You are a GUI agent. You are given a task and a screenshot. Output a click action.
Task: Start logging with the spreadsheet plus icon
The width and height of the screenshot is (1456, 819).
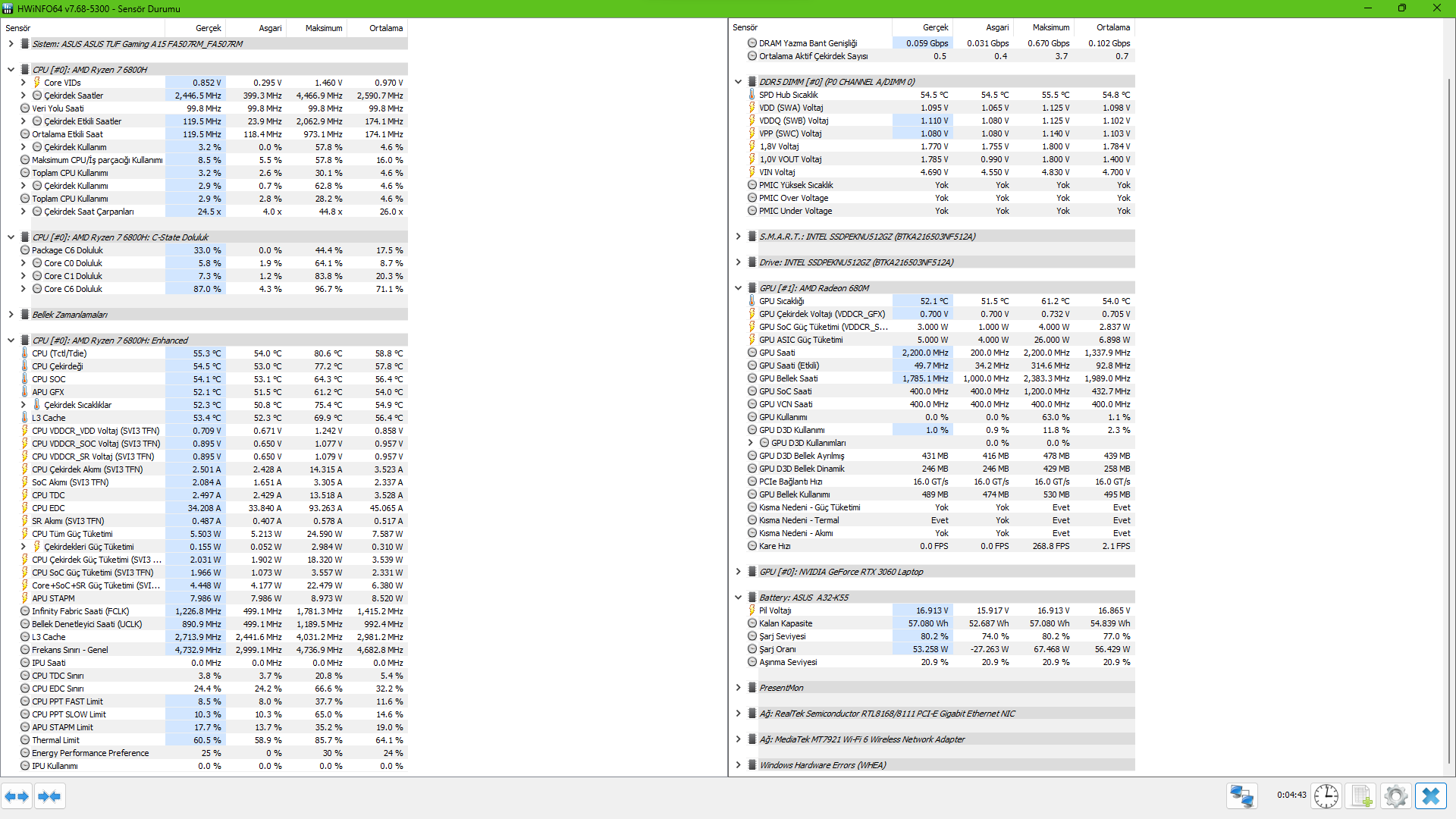point(1361,795)
